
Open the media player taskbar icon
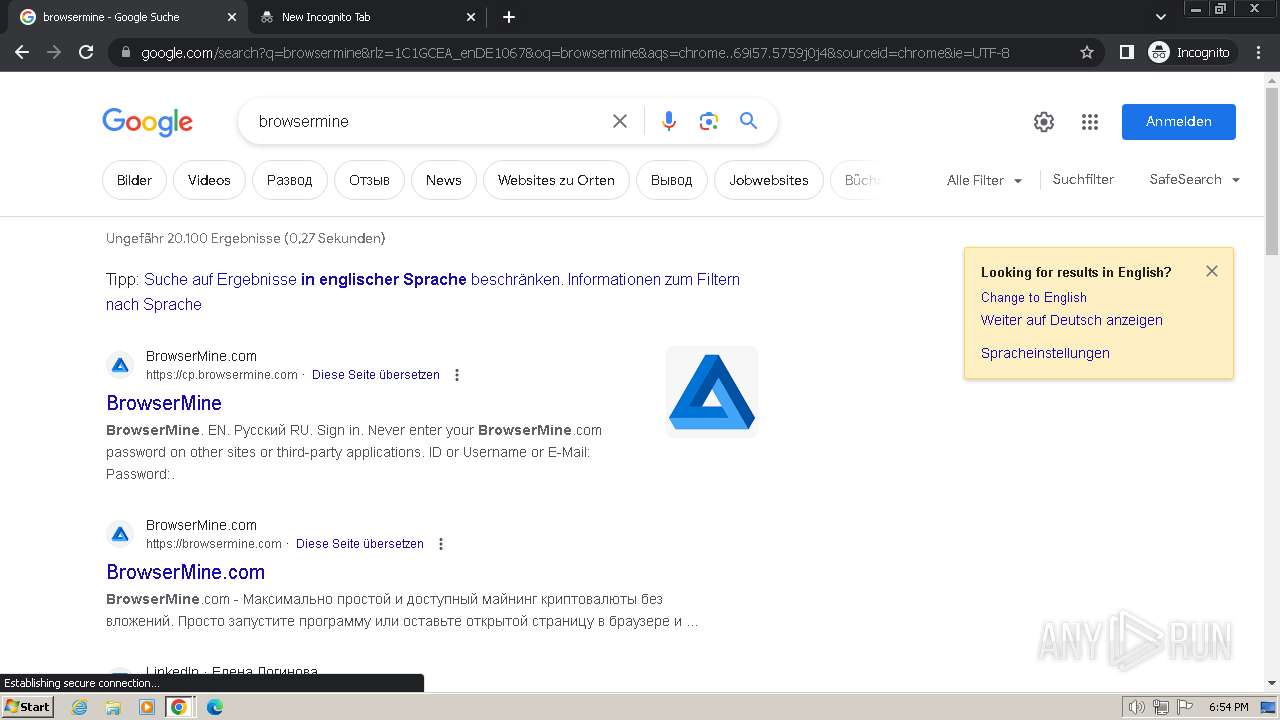pyautogui.click(x=146, y=707)
